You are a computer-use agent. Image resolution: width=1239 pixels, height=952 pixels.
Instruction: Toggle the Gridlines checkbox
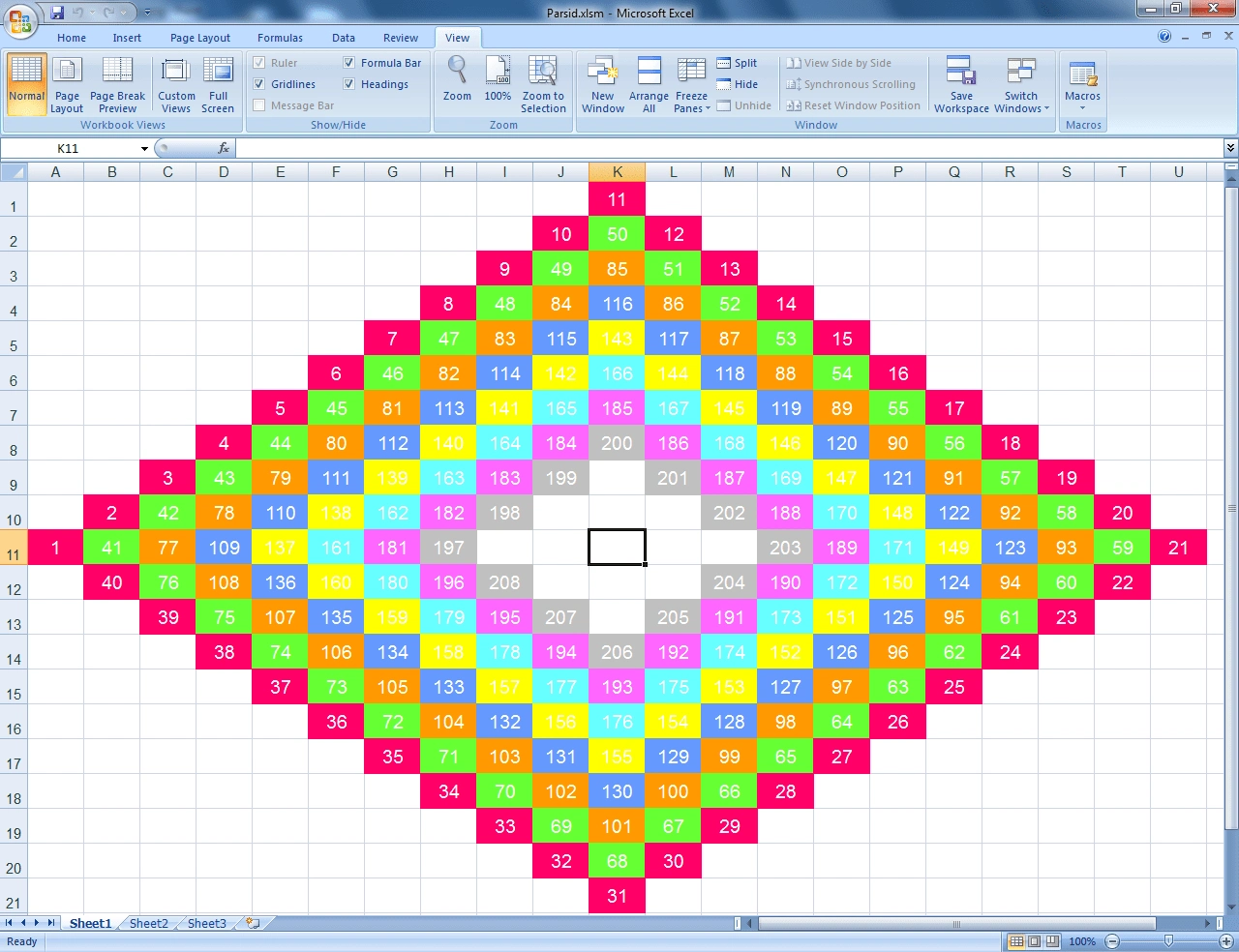[x=259, y=84]
